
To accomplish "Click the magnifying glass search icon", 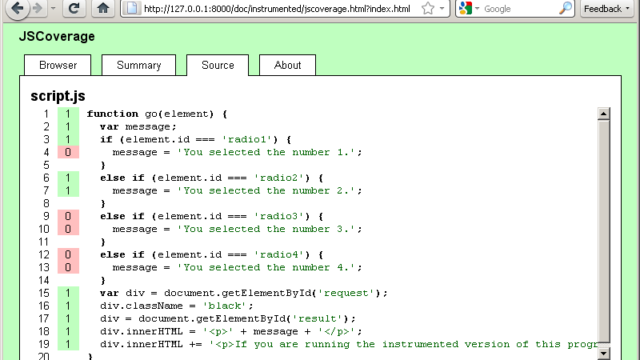I will click(x=566, y=8).
